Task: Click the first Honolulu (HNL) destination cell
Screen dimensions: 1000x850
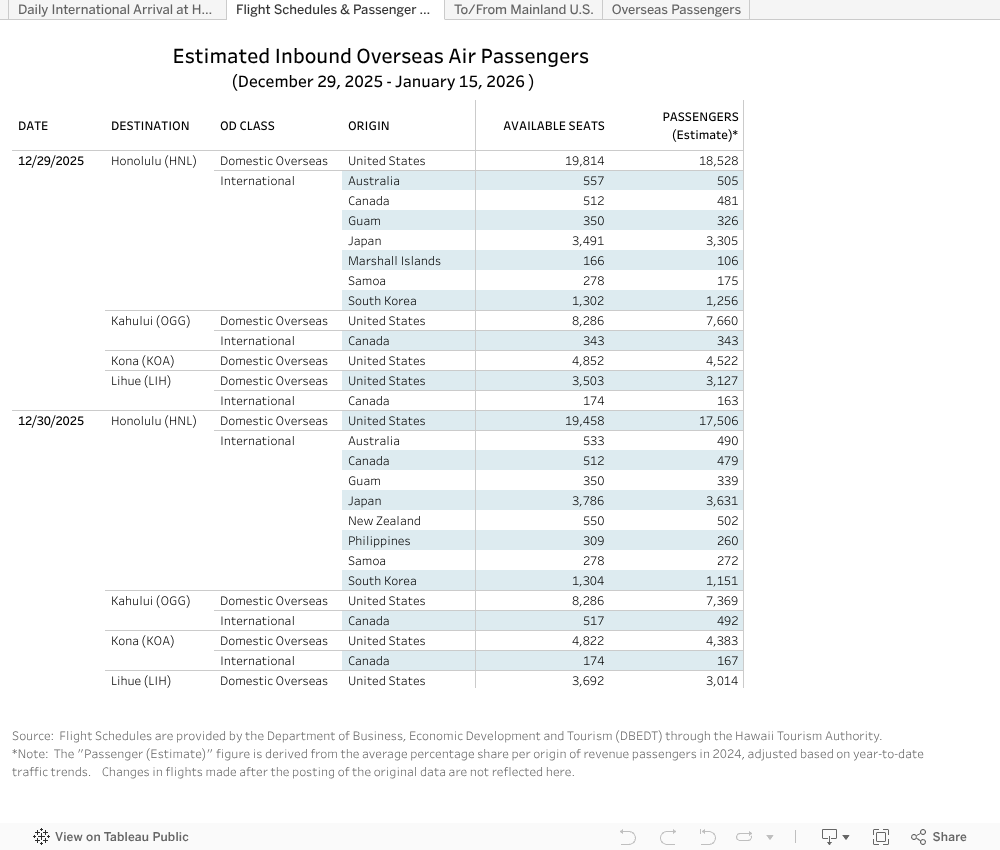Action: [x=154, y=161]
